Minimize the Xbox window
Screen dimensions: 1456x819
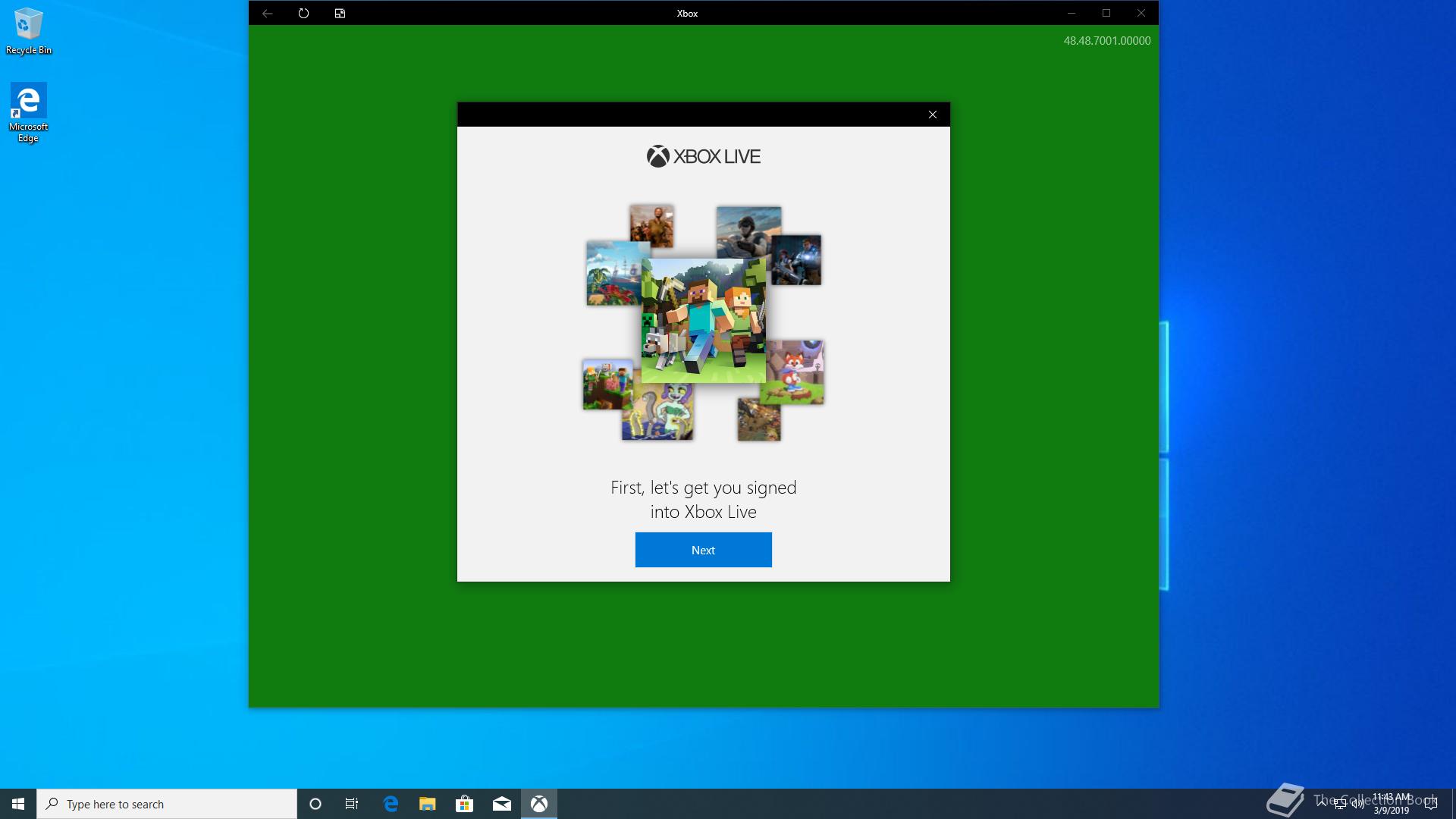click(1072, 13)
